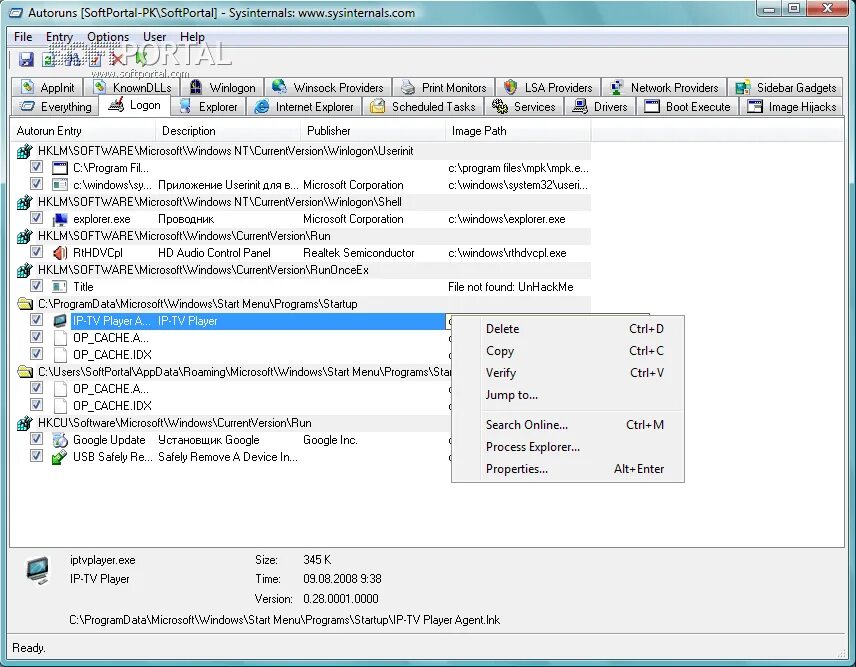Click the Google Update entry icon
This screenshot has width=856, height=667.
coord(60,440)
